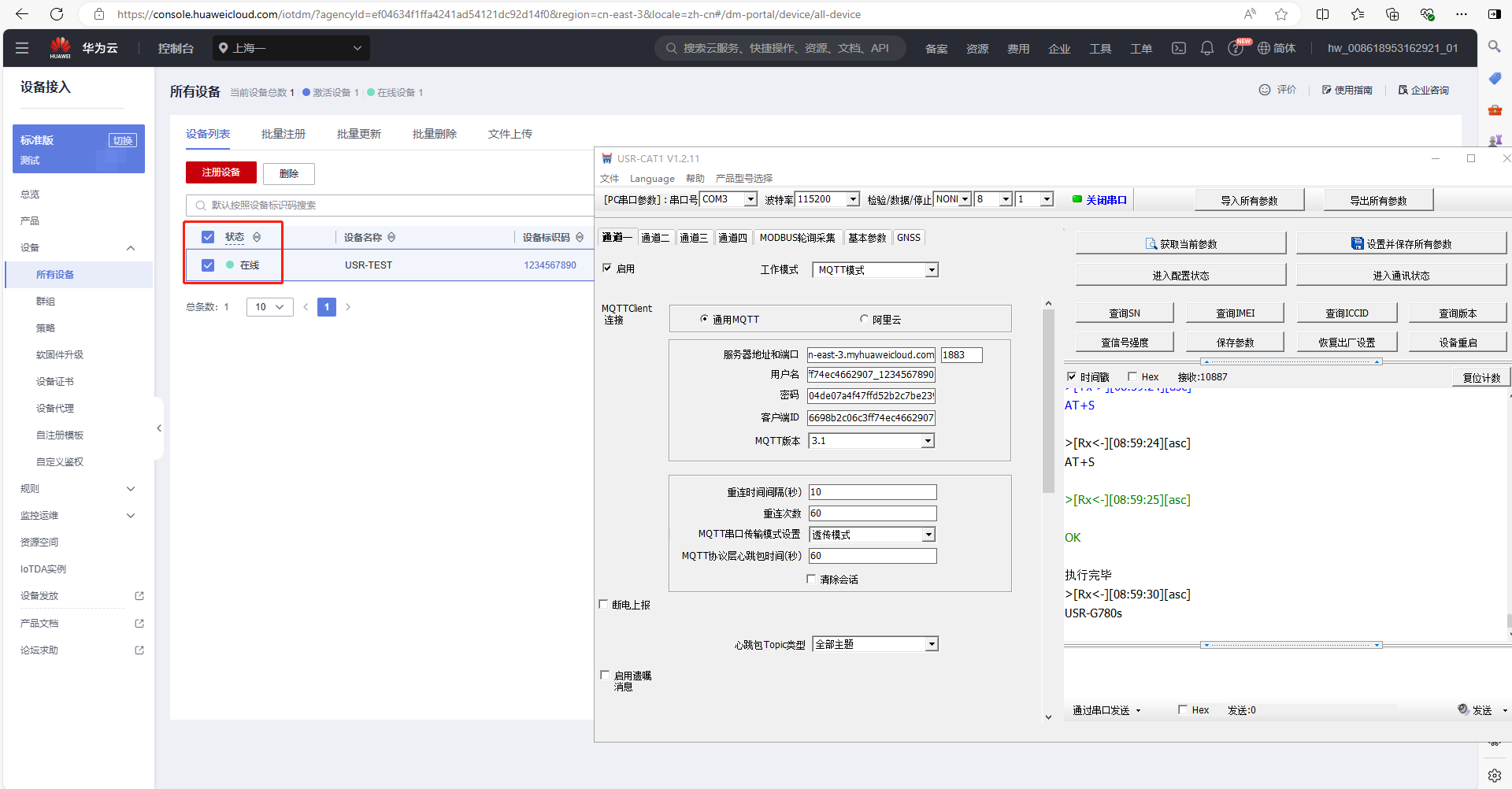
Task: Toggle the 时间戳 checkbox
Action: [1071, 376]
